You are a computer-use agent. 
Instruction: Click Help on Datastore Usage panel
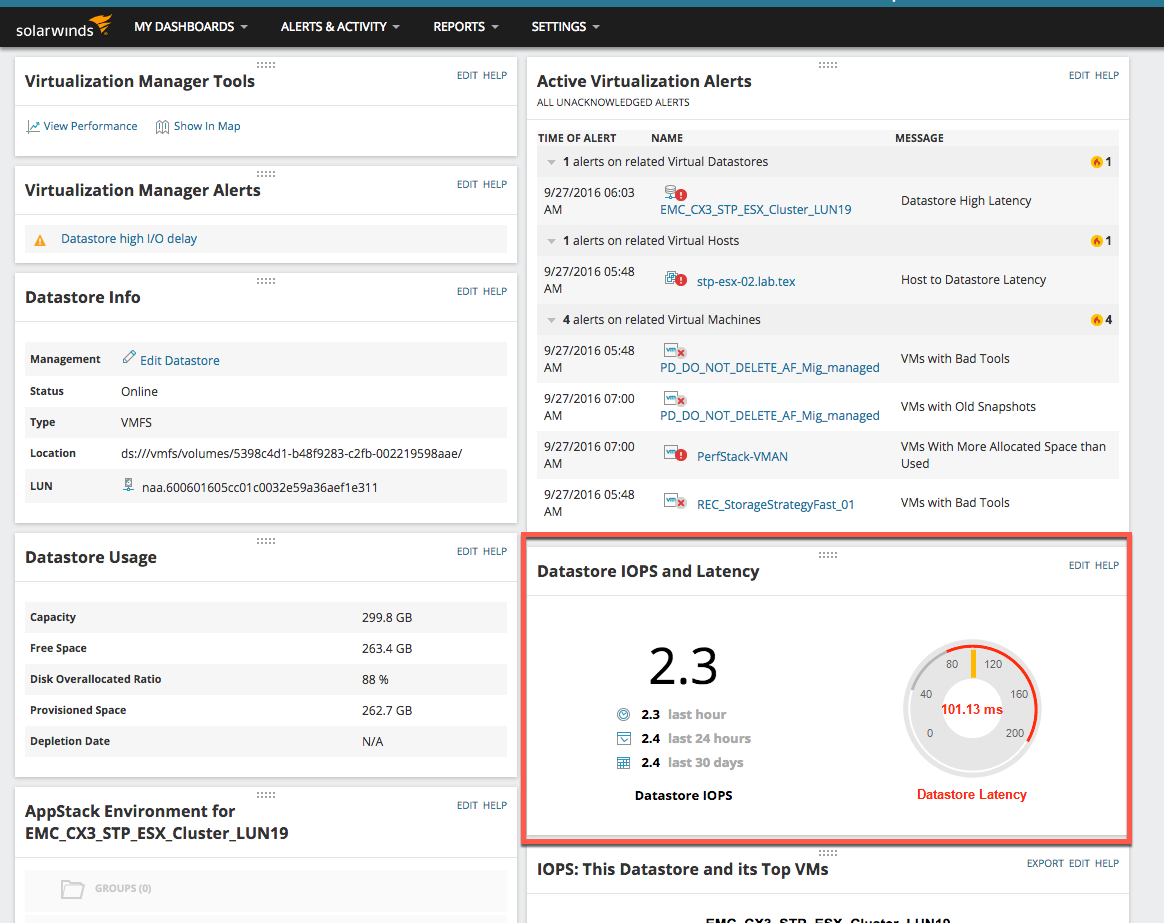[x=495, y=551]
